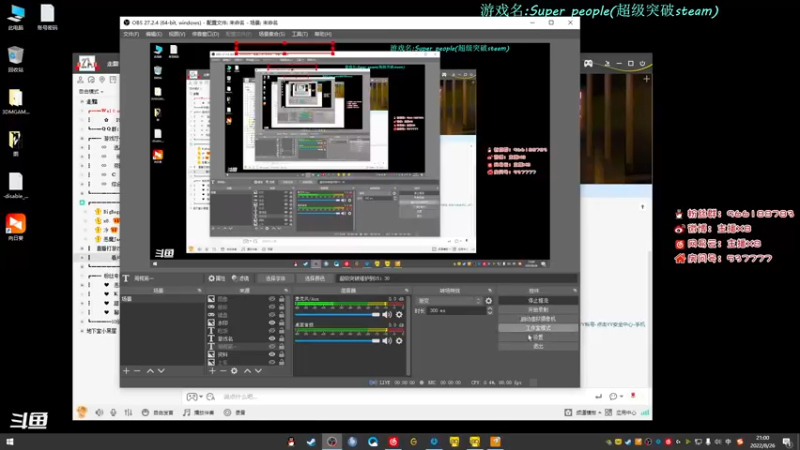Add a new scene with plus icon
Image resolution: width=800 pixels, height=450 pixels.
pyautogui.click(x=127, y=371)
